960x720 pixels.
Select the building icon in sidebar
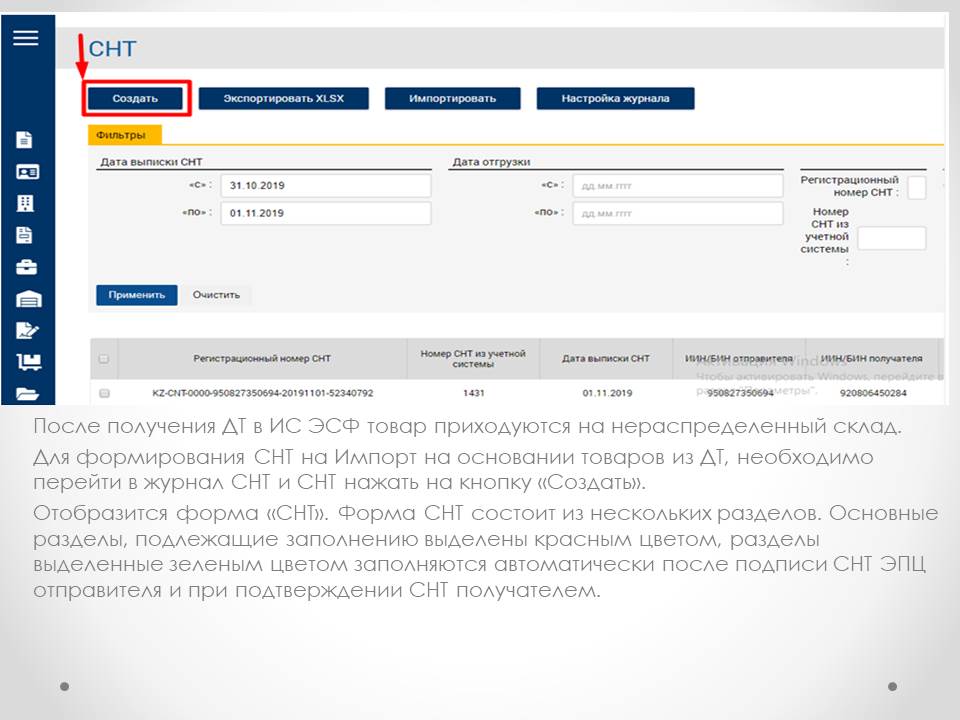[x=26, y=204]
